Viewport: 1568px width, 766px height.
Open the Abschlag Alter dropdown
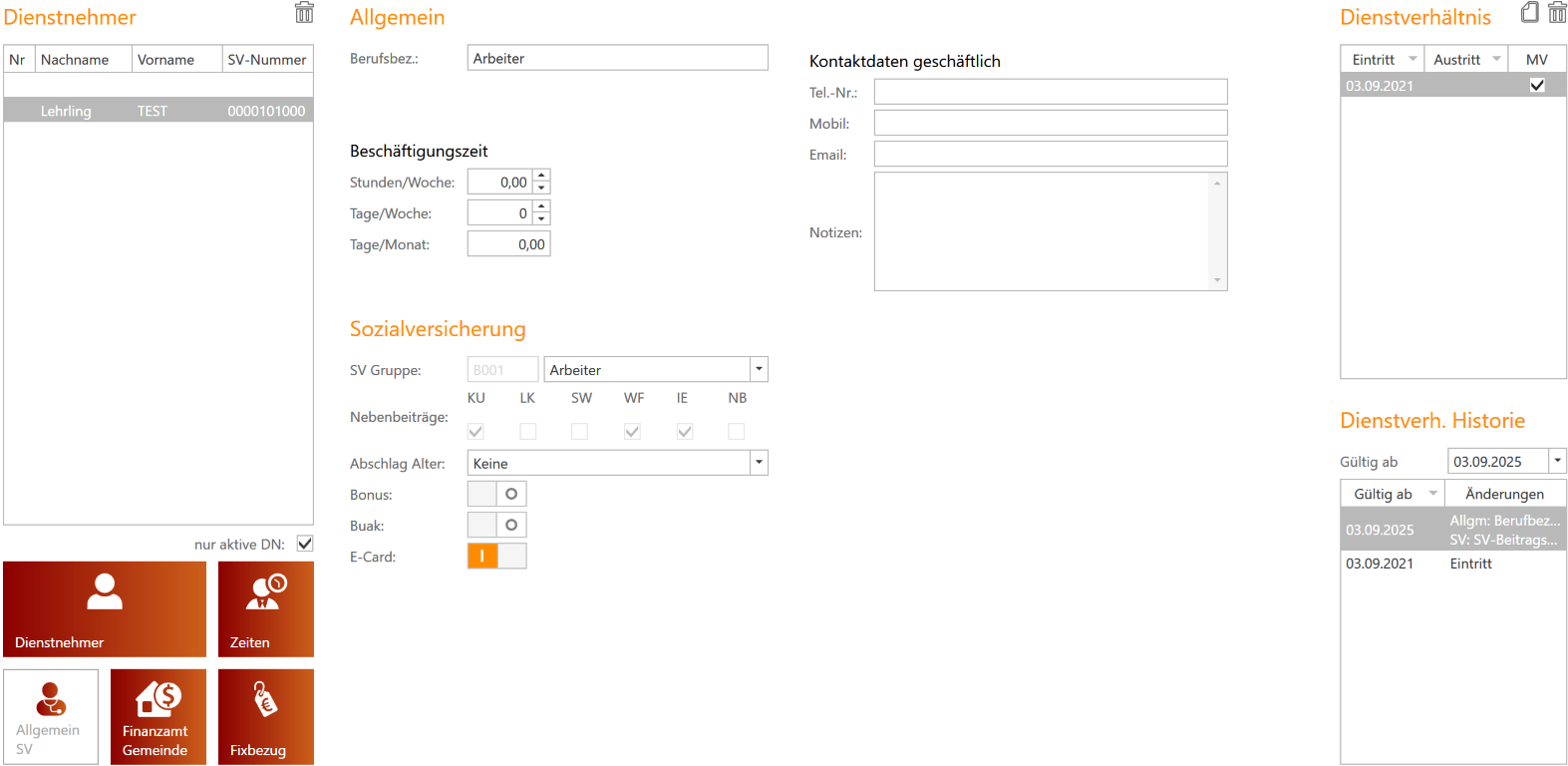(759, 463)
